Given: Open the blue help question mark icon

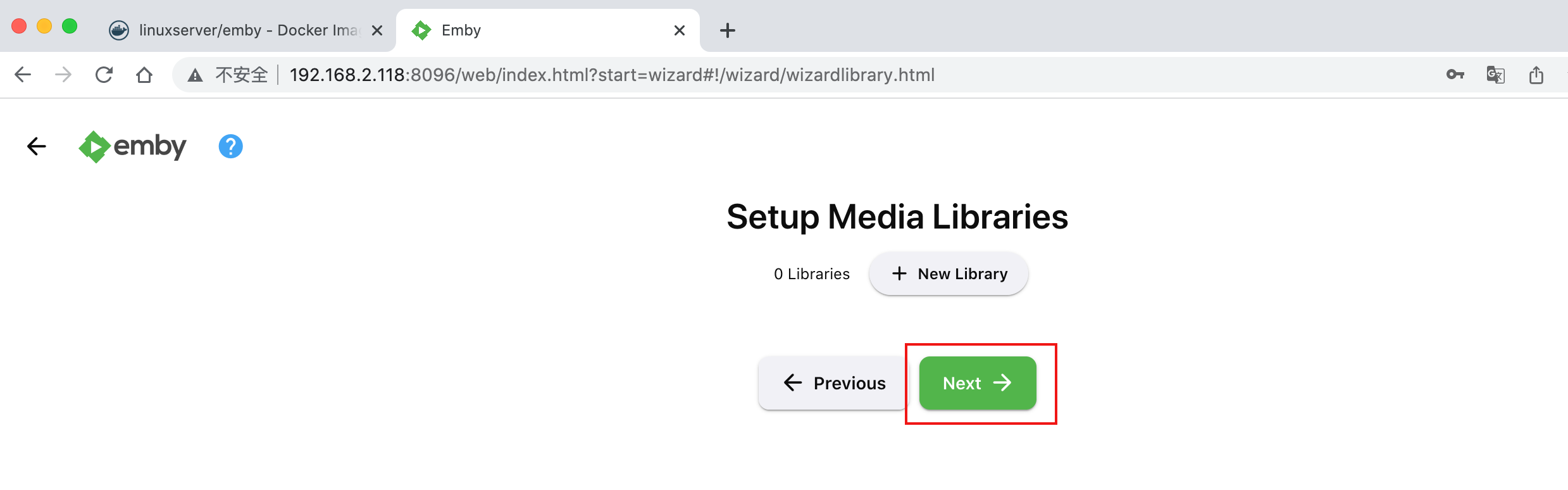Looking at the screenshot, I should click(230, 146).
